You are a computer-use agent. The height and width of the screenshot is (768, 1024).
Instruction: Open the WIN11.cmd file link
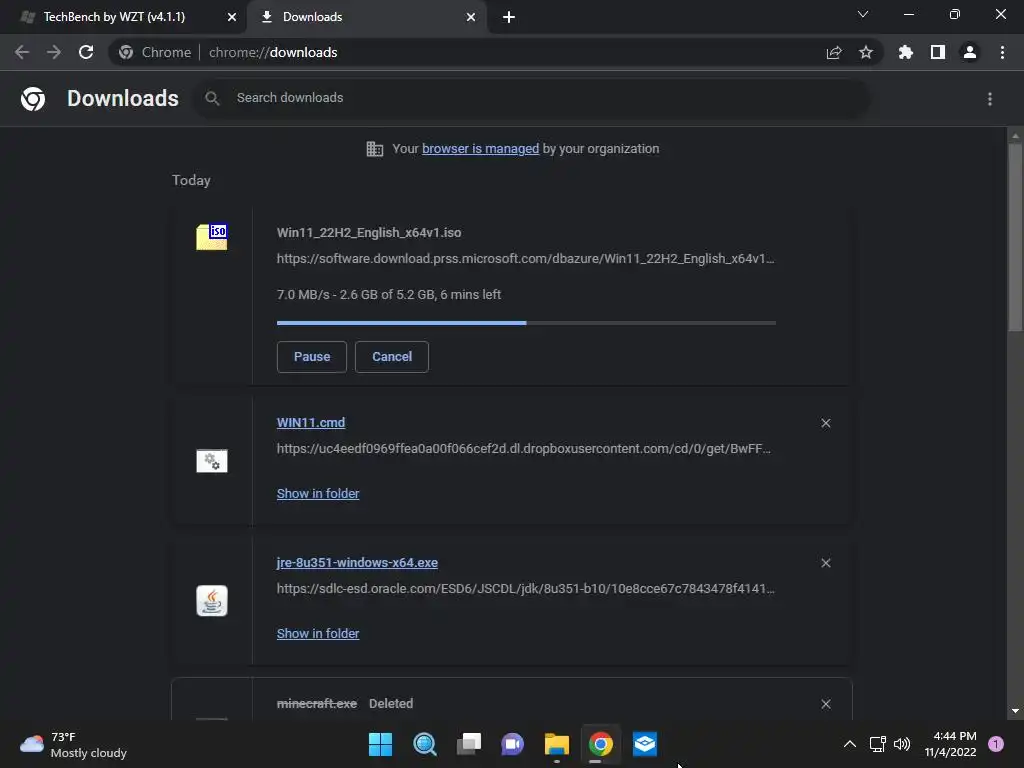click(x=311, y=423)
